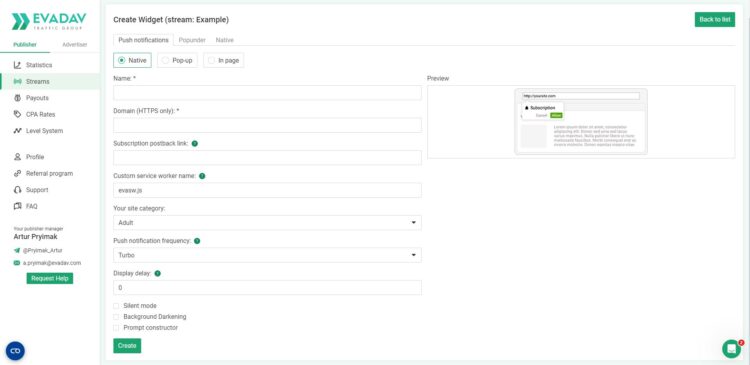Viewport: 750px width, 365px height.
Task: Click the Support headset icon
Action: [x=18, y=190]
